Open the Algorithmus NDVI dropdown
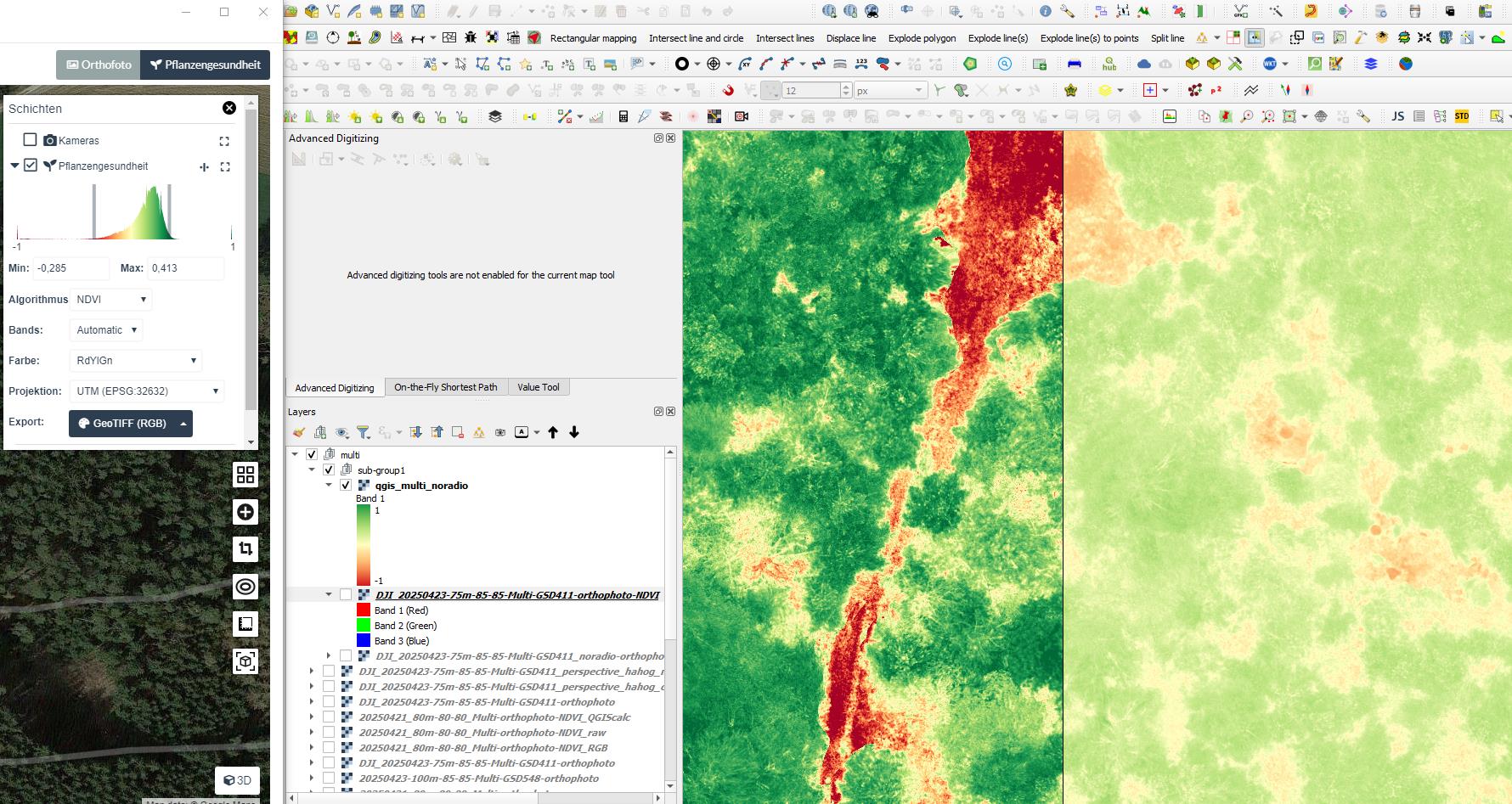This screenshot has width=1512, height=804. pyautogui.click(x=111, y=299)
